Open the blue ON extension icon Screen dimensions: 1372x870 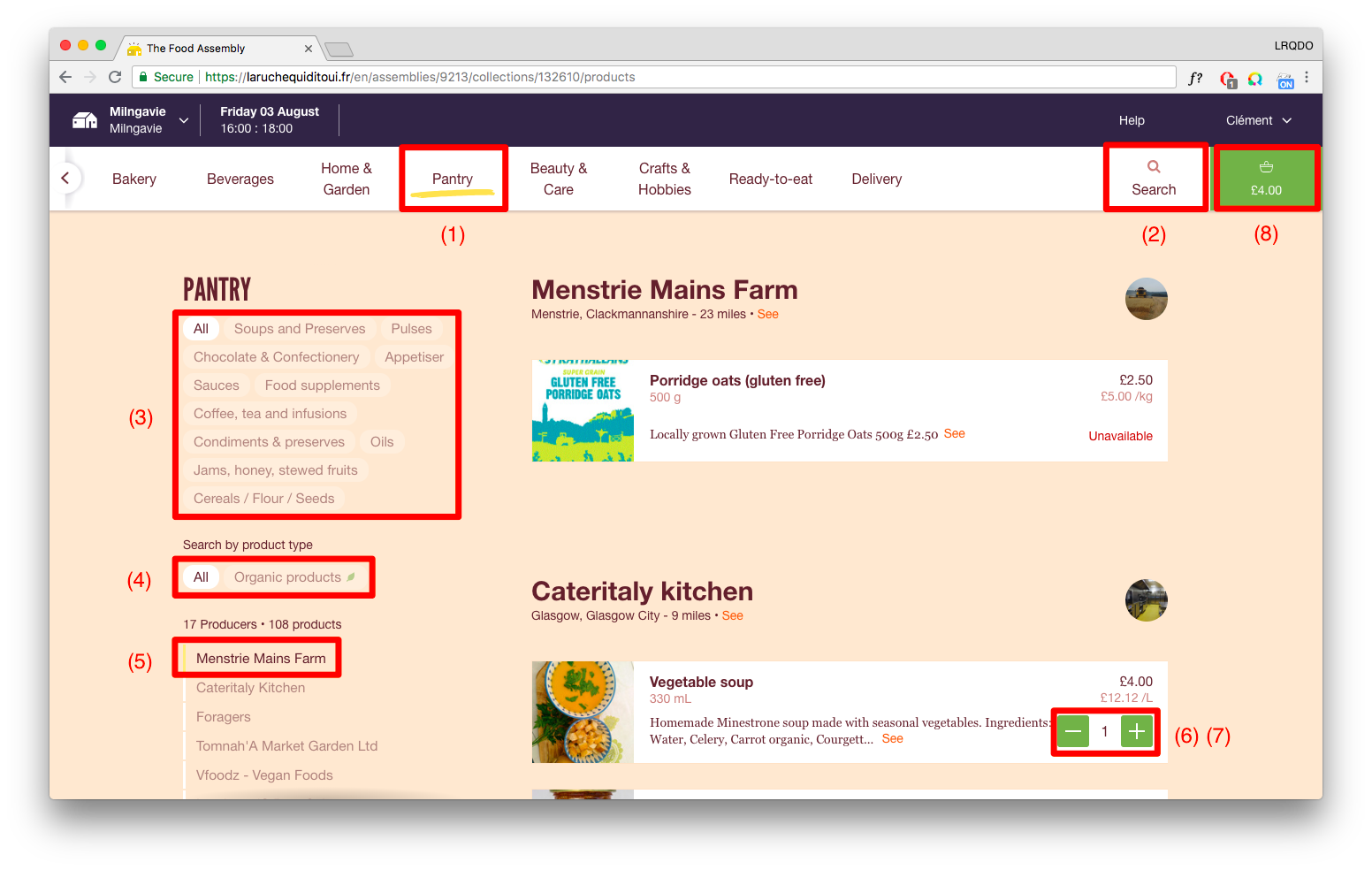(1285, 80)
